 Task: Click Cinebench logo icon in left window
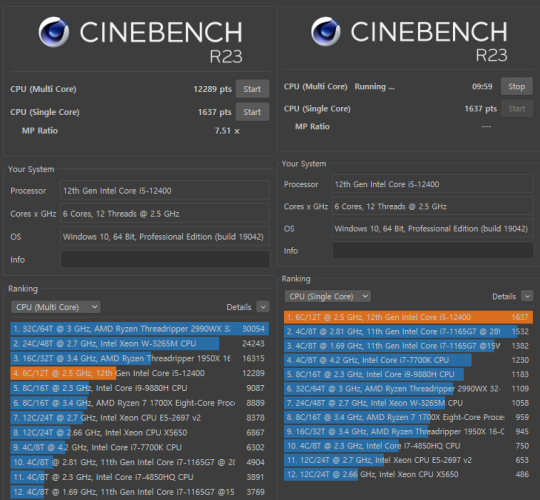pyautogui.click(x=54, y=32)
